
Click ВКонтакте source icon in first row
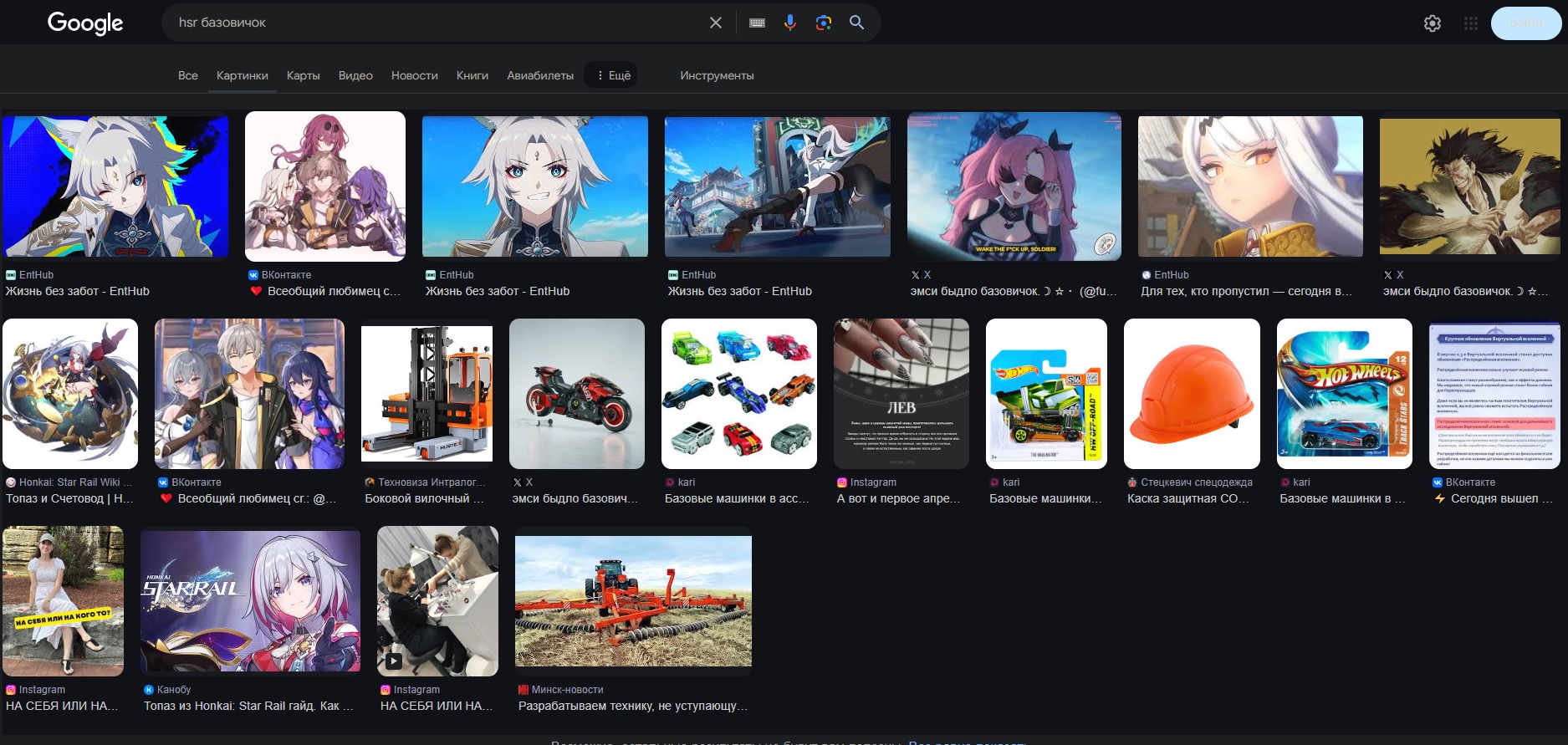(x=253, y=275)
